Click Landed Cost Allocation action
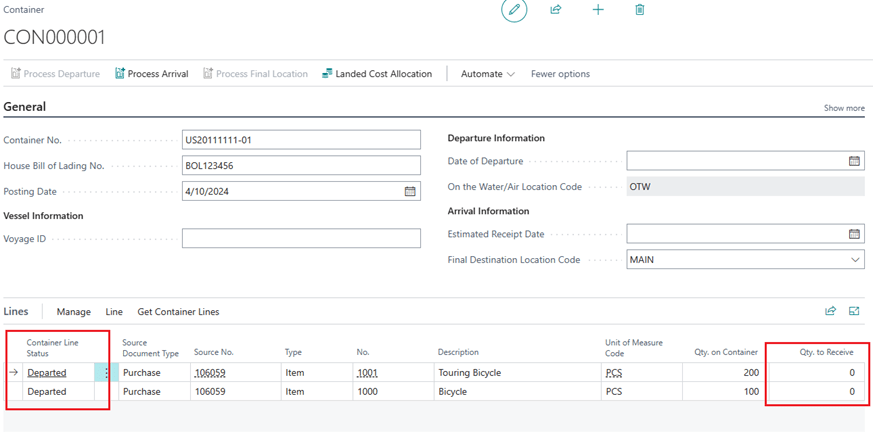This screenshot has height=436, width=873. 377,74
